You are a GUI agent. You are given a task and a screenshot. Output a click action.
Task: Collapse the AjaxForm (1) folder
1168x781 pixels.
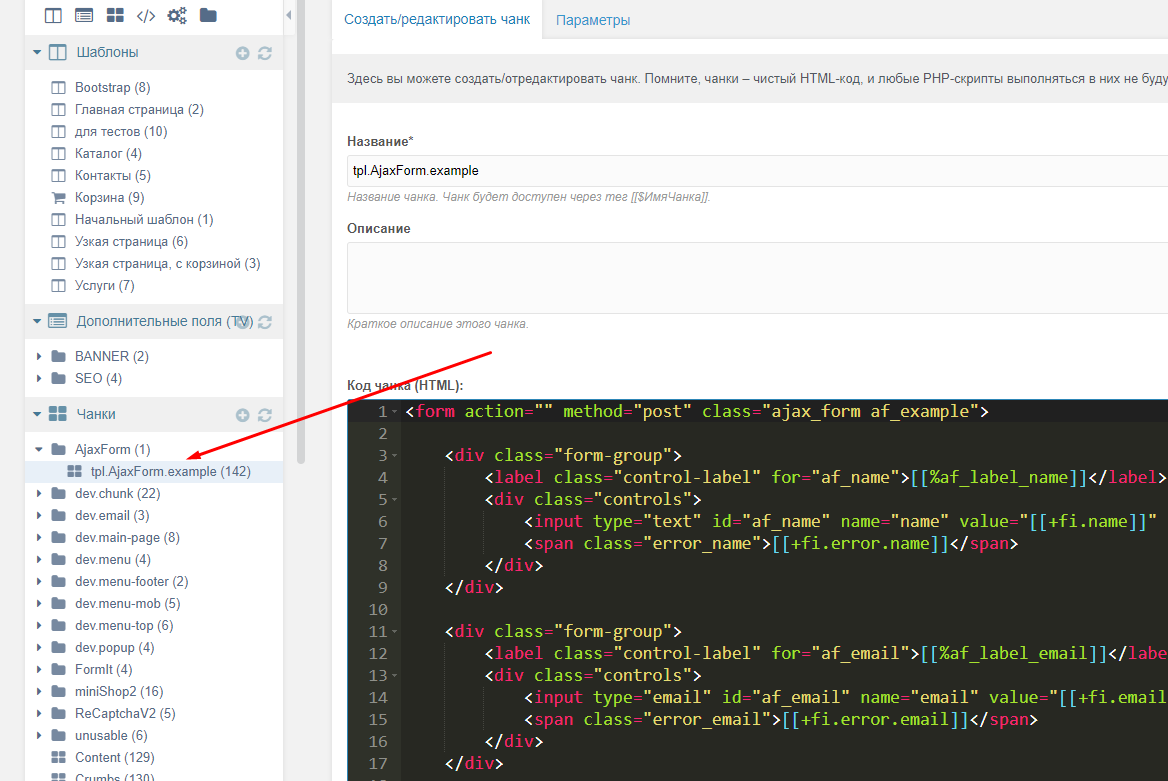39,449
